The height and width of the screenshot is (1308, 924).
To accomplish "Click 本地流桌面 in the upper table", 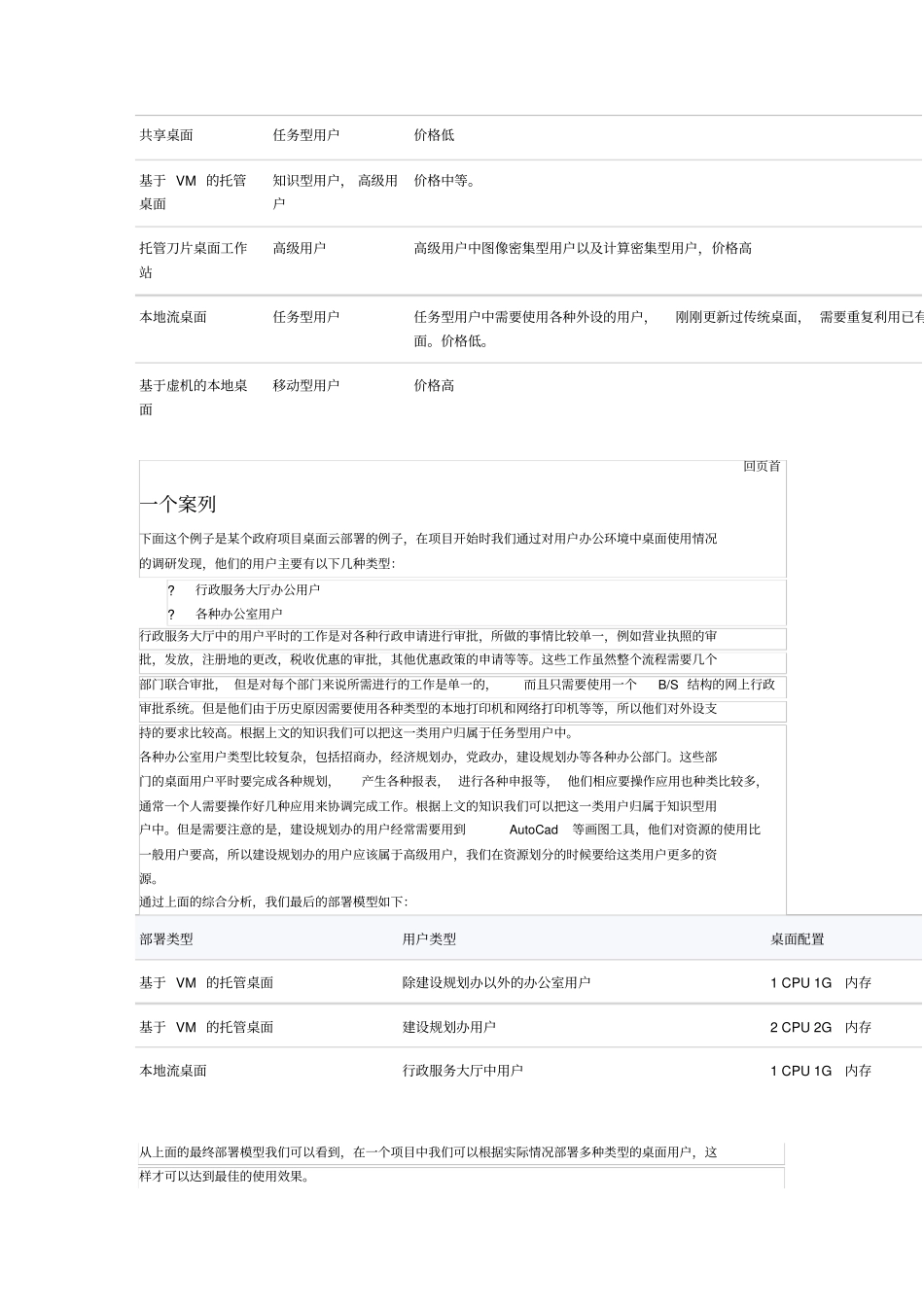I will 173,317.
